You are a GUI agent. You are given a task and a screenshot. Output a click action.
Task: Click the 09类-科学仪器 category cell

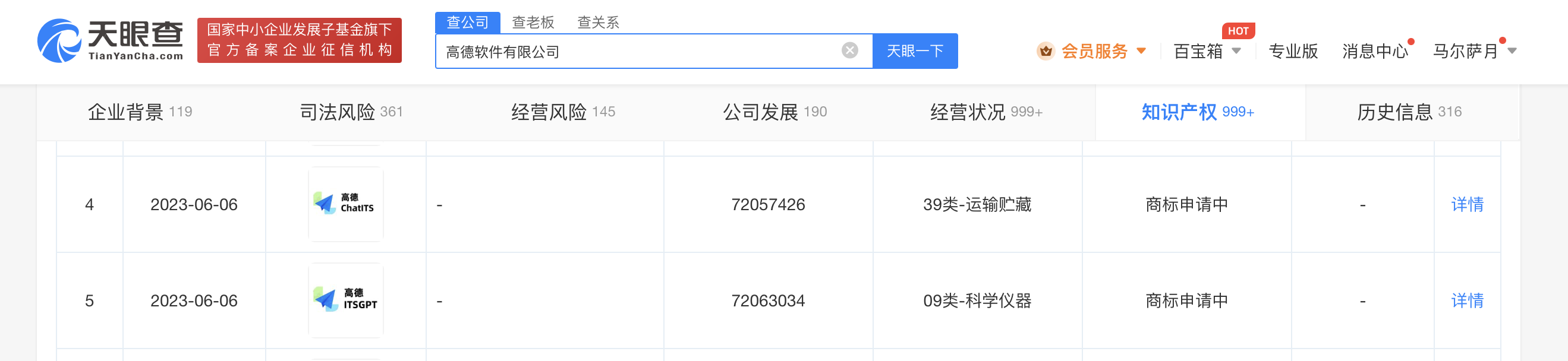[x=977, y=301]
